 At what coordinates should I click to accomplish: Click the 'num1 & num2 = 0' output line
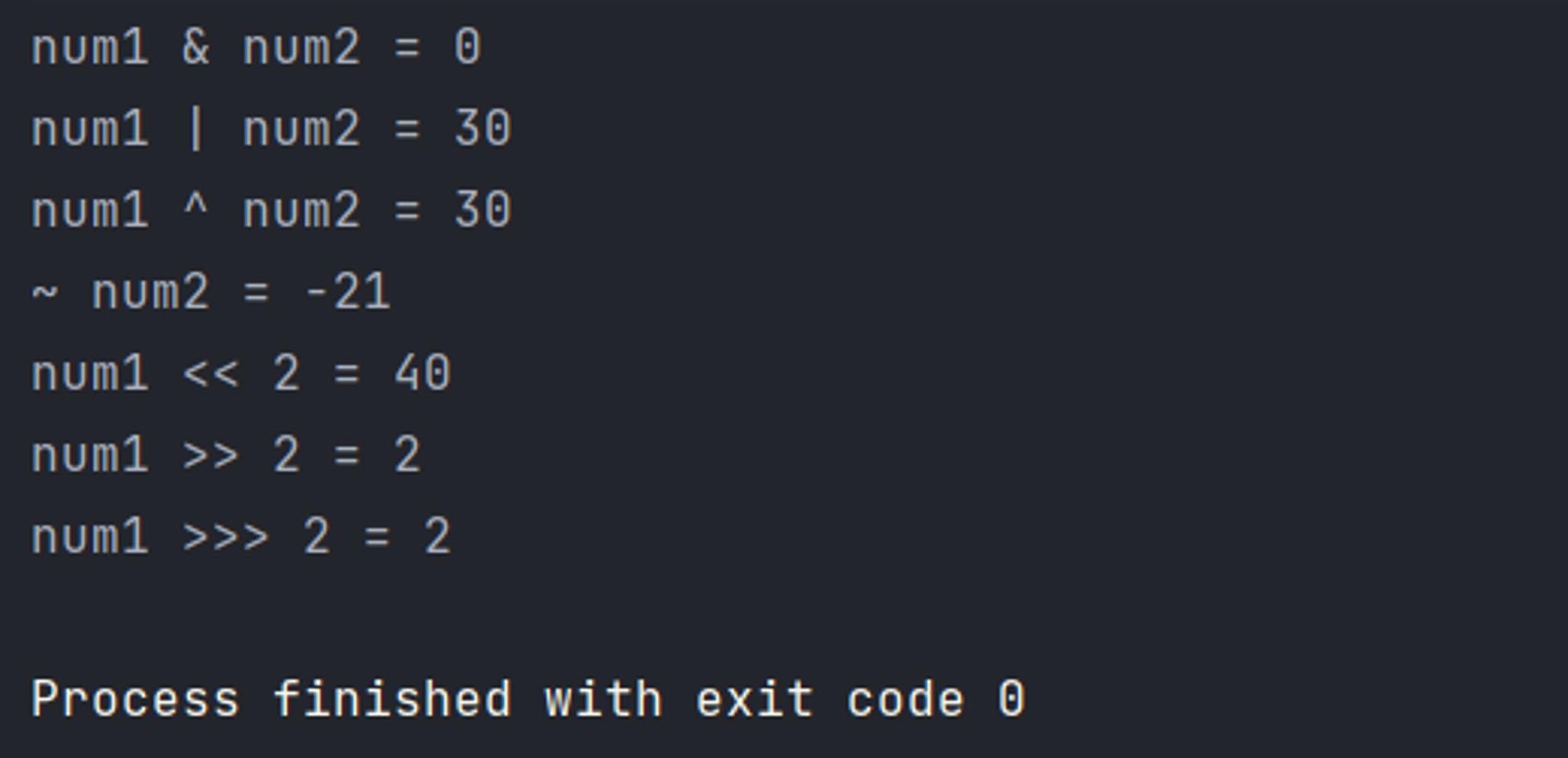click(x=256, y=47)
